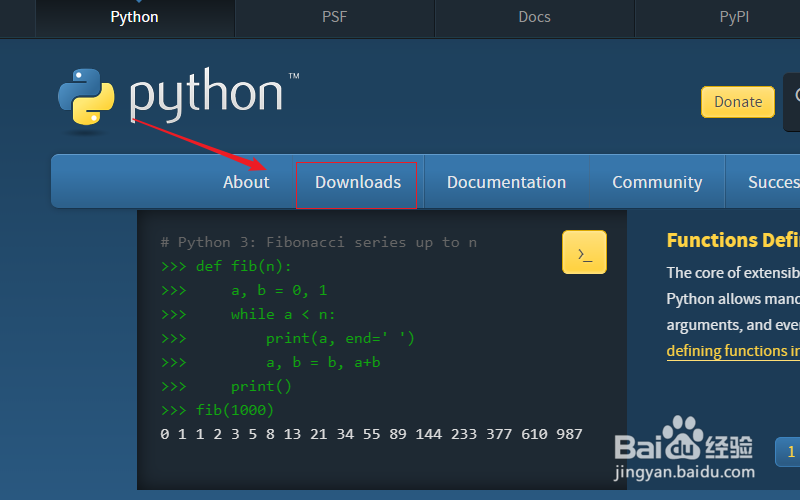Click the code line "print(a, end=' ')"
Viewport: 800px width, 500px height.
point(288,338)
